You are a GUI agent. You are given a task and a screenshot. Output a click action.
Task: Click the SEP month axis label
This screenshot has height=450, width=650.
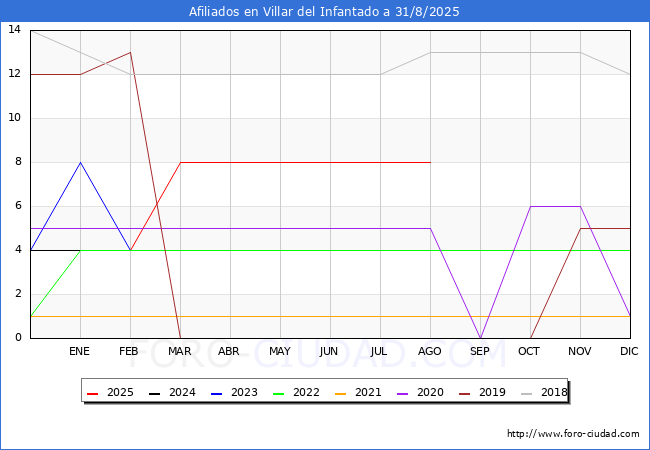(480, 351)
